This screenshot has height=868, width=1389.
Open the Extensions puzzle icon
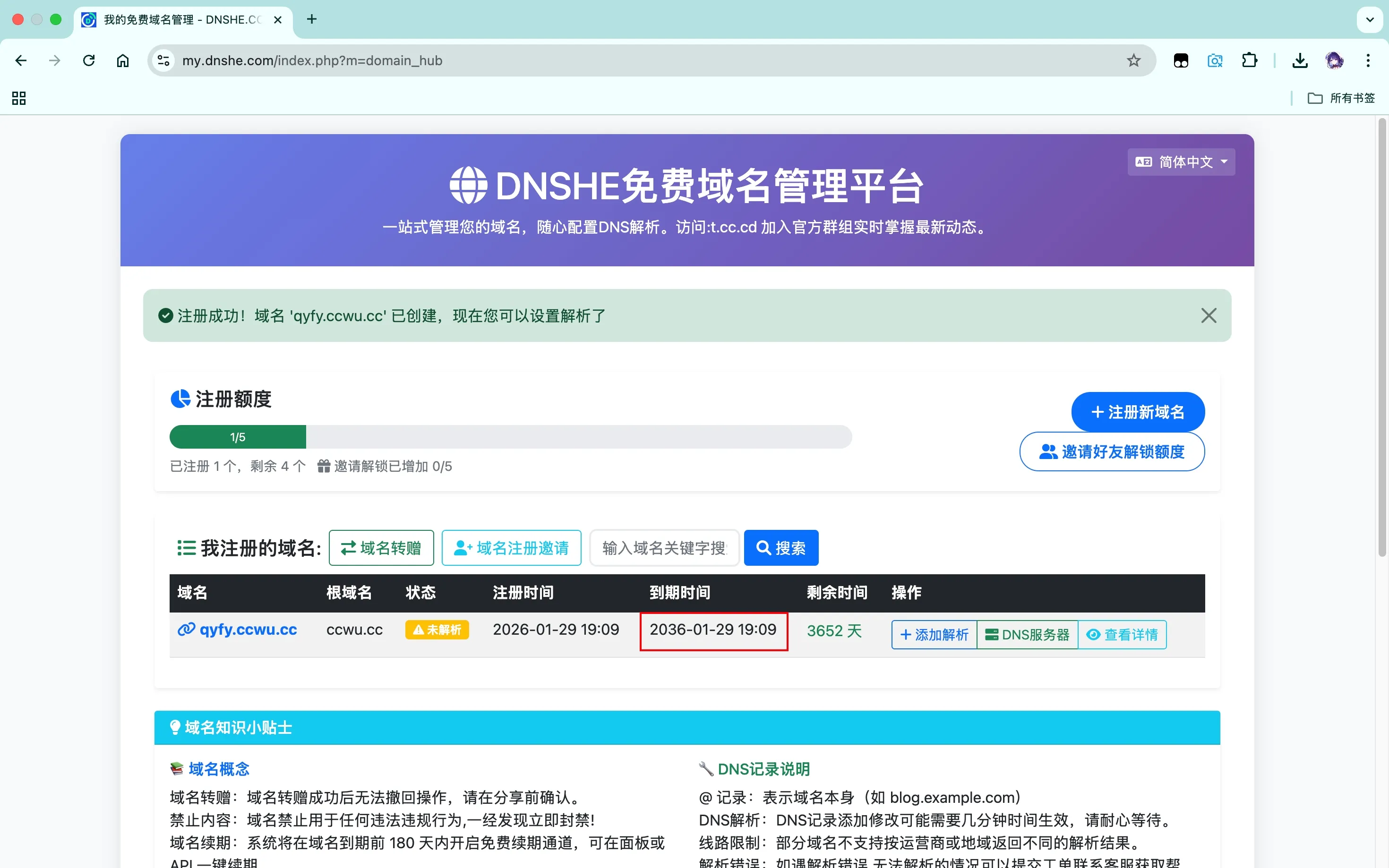point(1249,60)
